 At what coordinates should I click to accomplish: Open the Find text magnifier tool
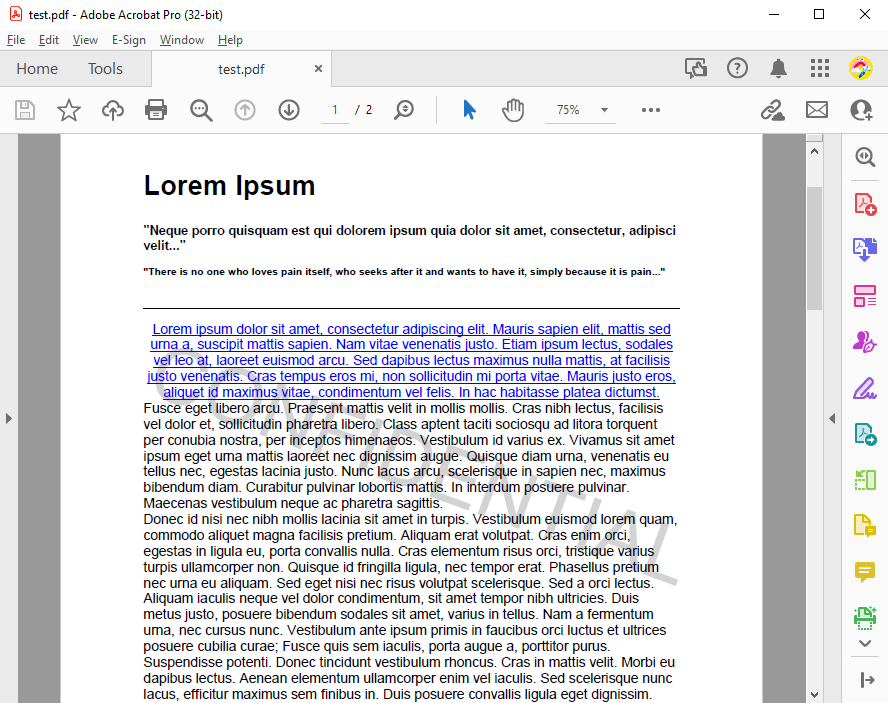pos(201,110)
